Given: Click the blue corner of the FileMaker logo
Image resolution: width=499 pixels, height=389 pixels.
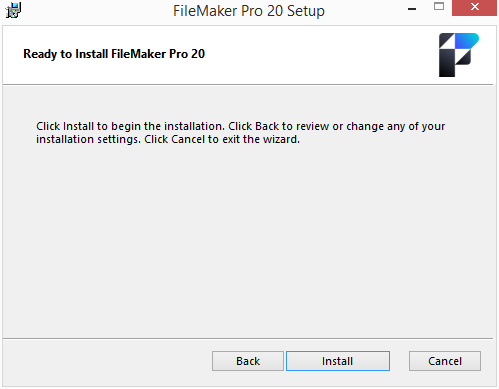Looking at the screenshot, I should tap(468, 41).
